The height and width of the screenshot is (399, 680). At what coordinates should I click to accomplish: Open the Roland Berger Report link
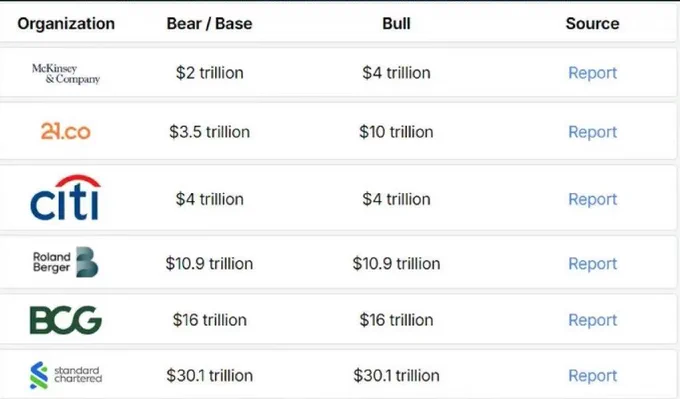tap(592, 264)
